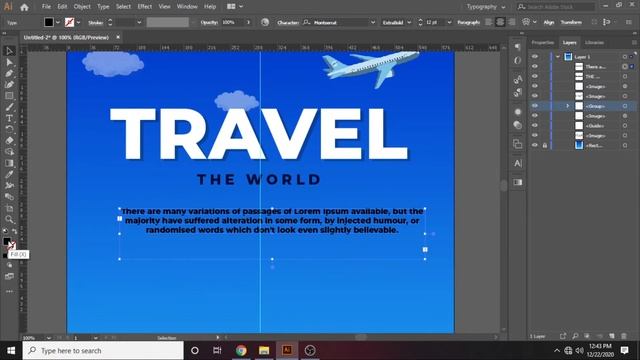Click the Opacity label link

point(210,22)
